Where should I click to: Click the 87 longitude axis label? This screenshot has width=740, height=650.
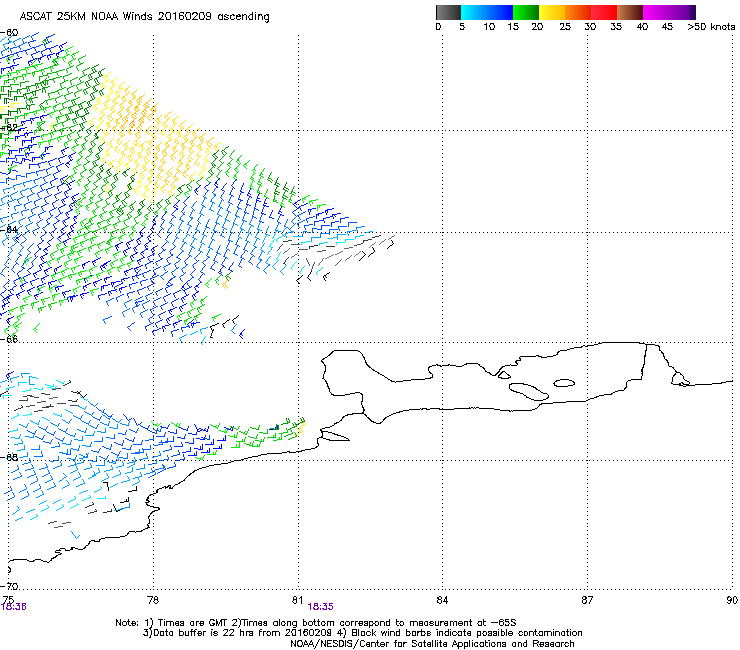587,600
